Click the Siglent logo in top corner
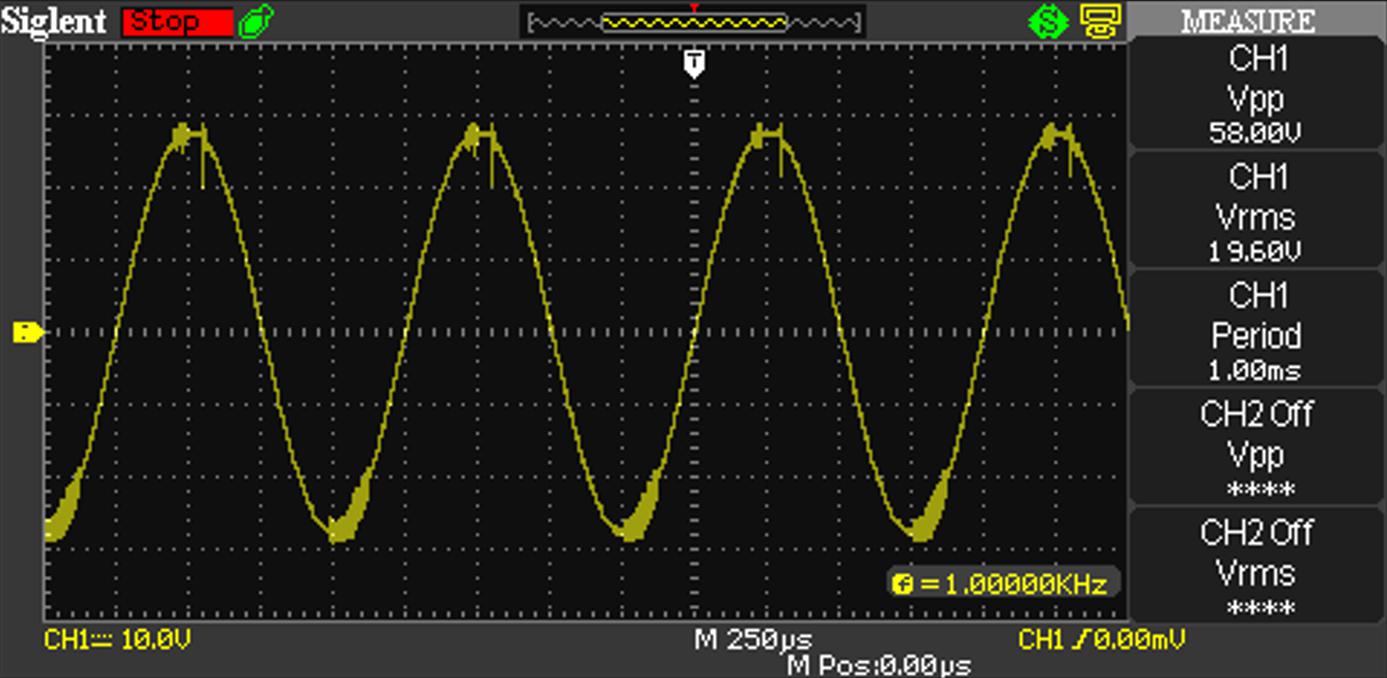The height and width of the screenshot is (678, 1387). (56, 21)
